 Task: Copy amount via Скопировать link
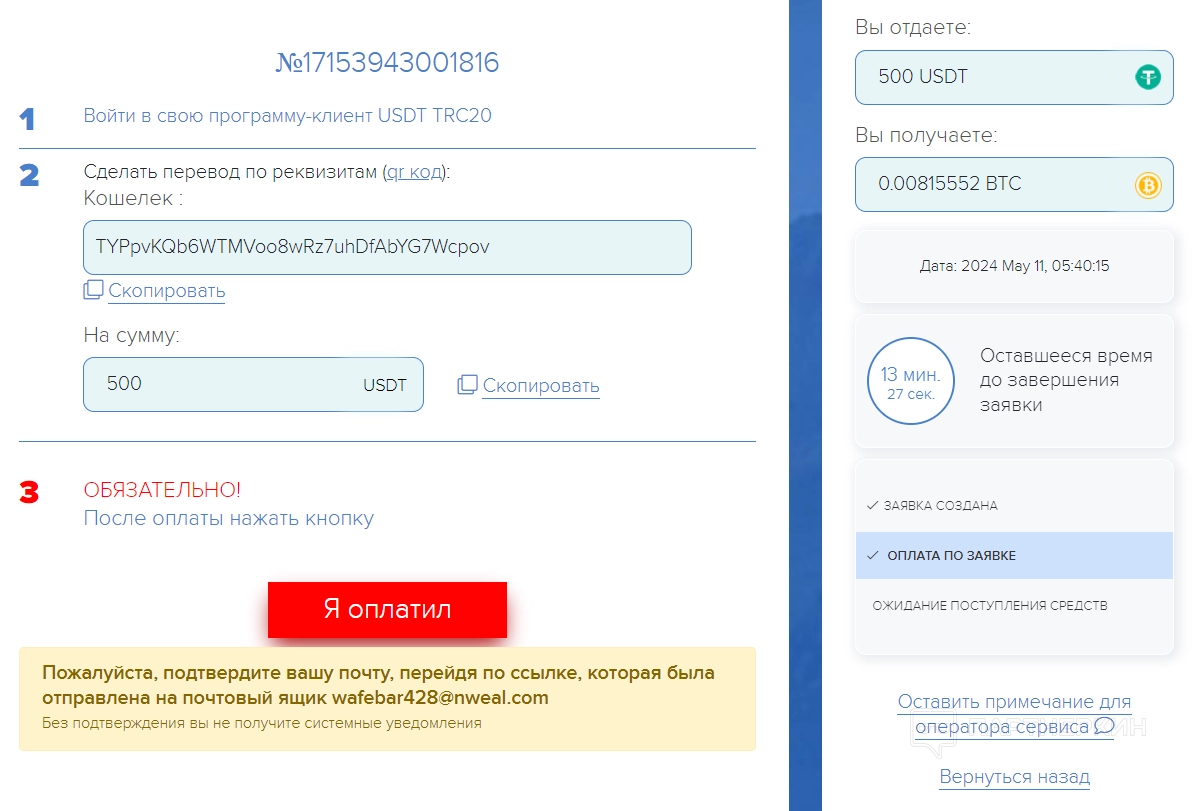541,386
